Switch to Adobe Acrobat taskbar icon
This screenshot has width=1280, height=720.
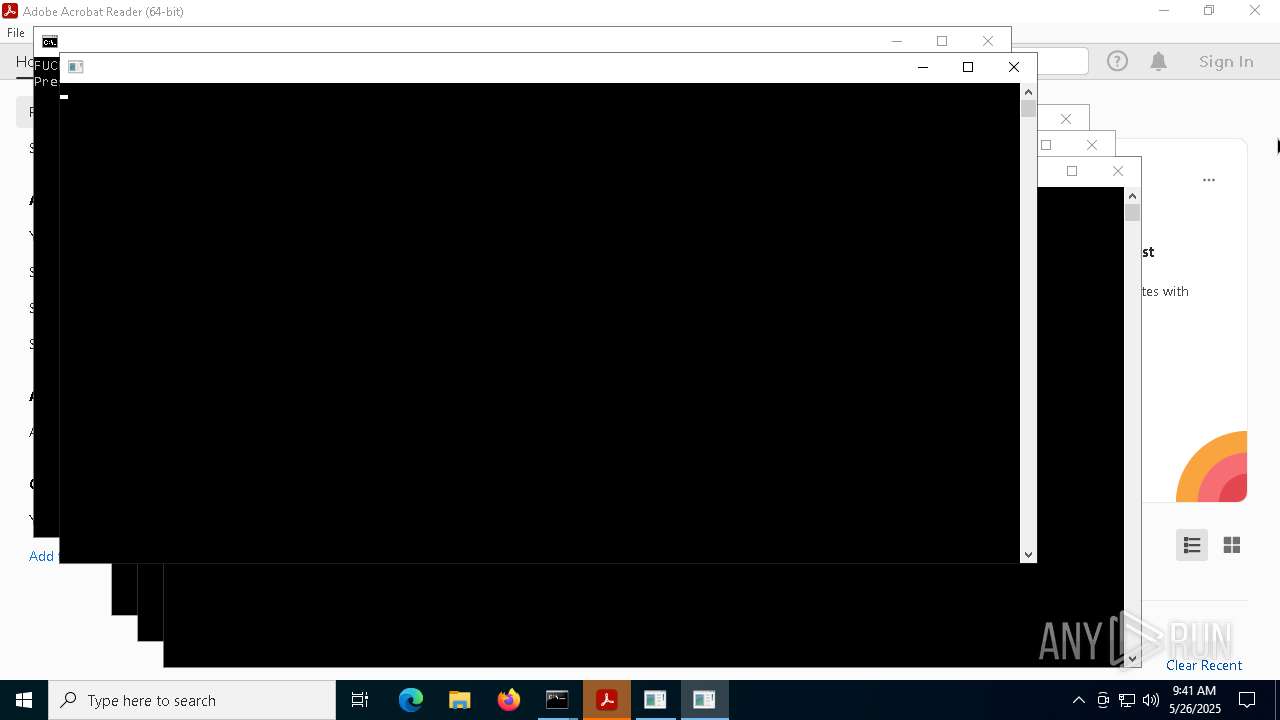click(606, 700)
